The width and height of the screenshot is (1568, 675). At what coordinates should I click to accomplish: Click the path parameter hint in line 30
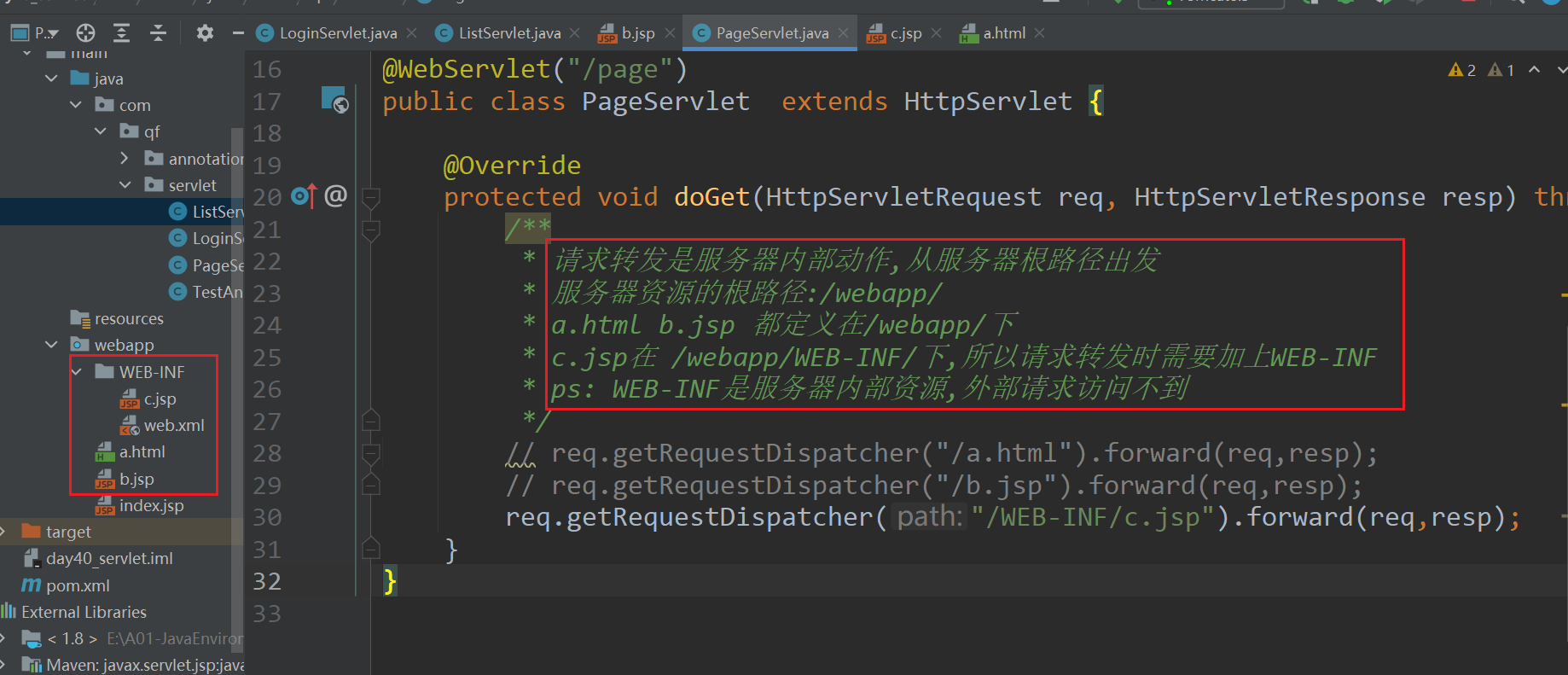[x=929, y=517]
